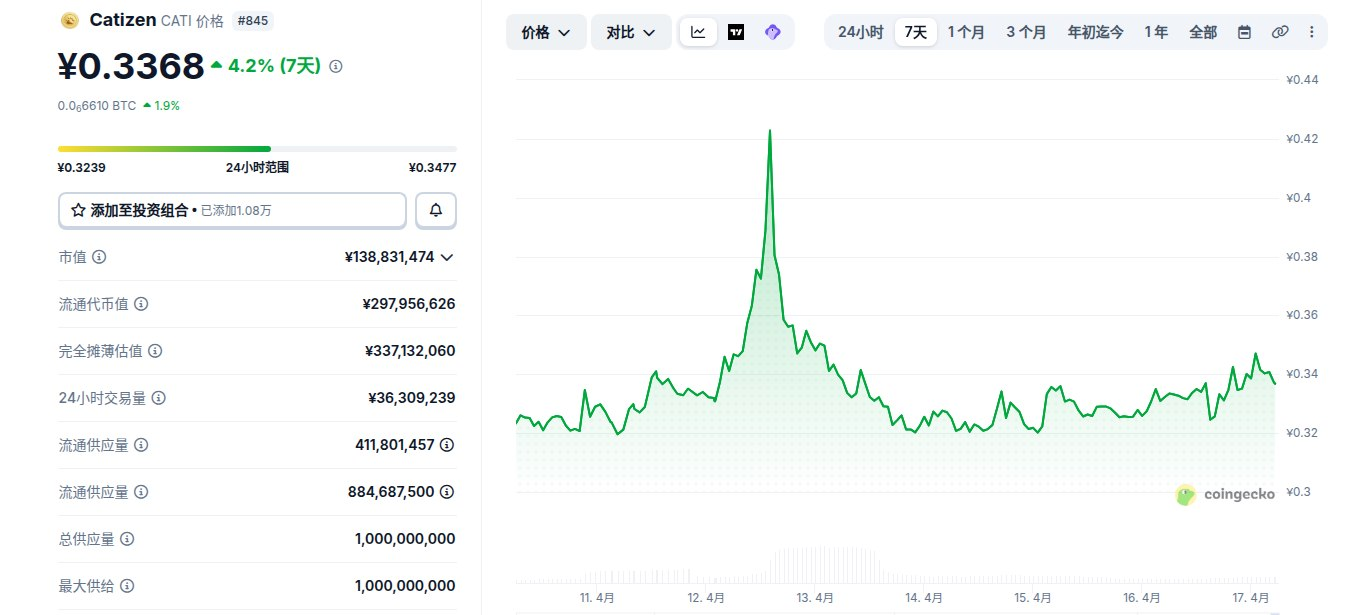Click the ¥0.3239 low range value
This screenshot has width=1360, height=615.
[82, 168]
